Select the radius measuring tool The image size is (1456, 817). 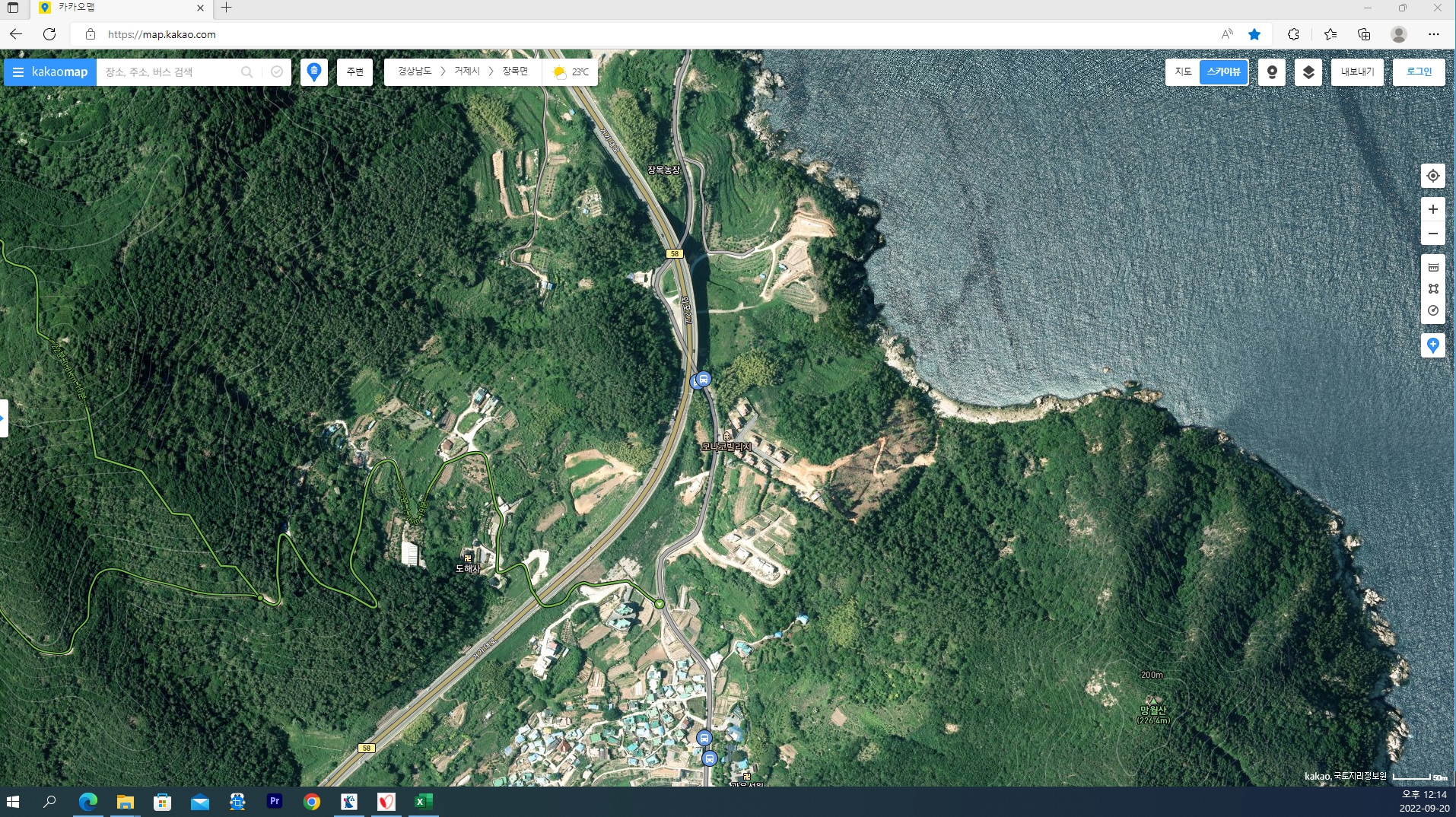(x=1432, y=310)
